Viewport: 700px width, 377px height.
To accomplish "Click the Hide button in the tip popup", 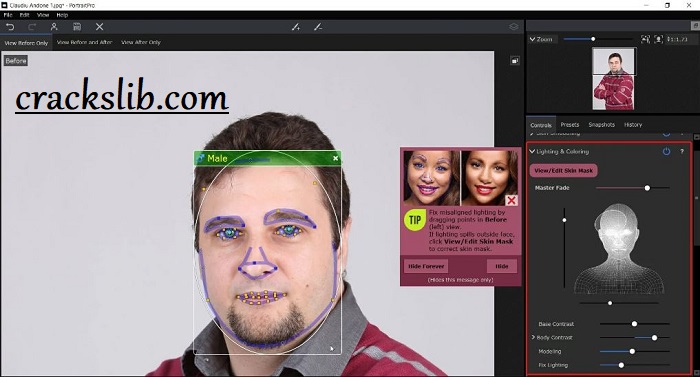I will click(502, 266).
